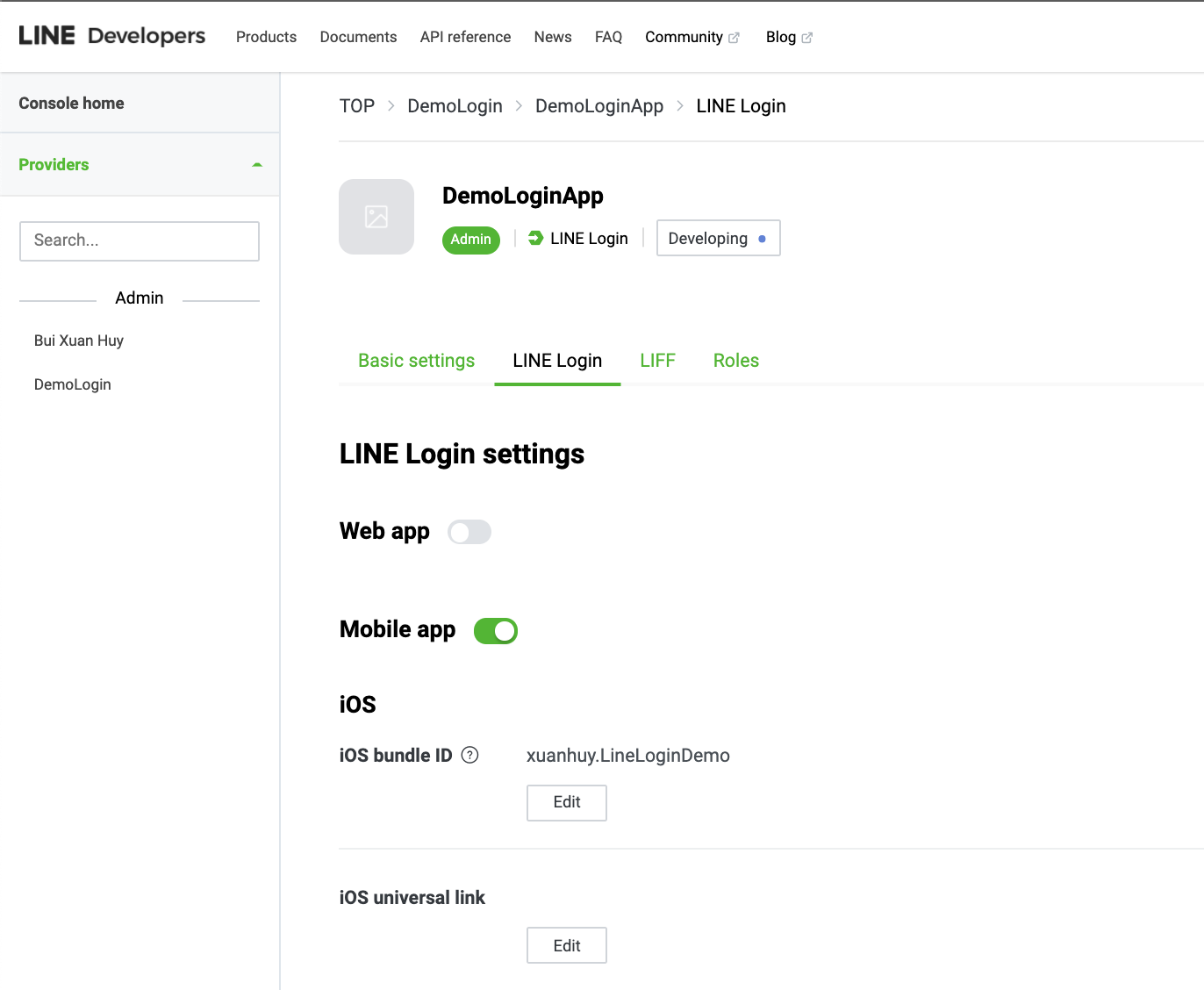Go to Console home
Viewport: 1204px width, 990px height.
tap(71, 103)
